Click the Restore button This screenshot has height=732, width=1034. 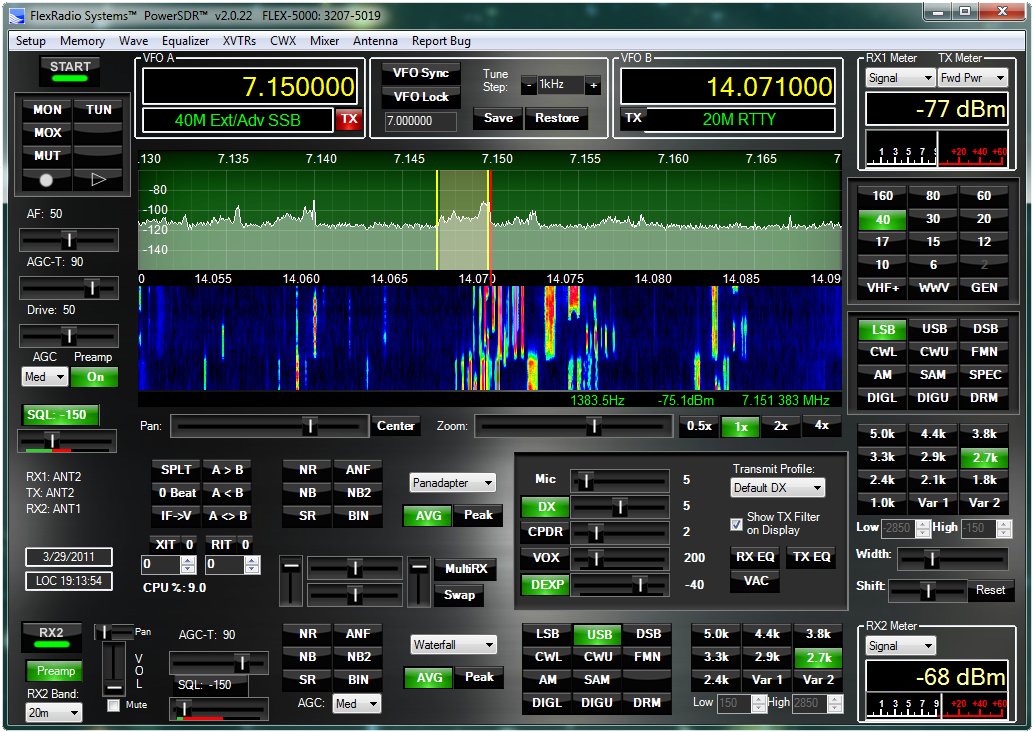557,118
